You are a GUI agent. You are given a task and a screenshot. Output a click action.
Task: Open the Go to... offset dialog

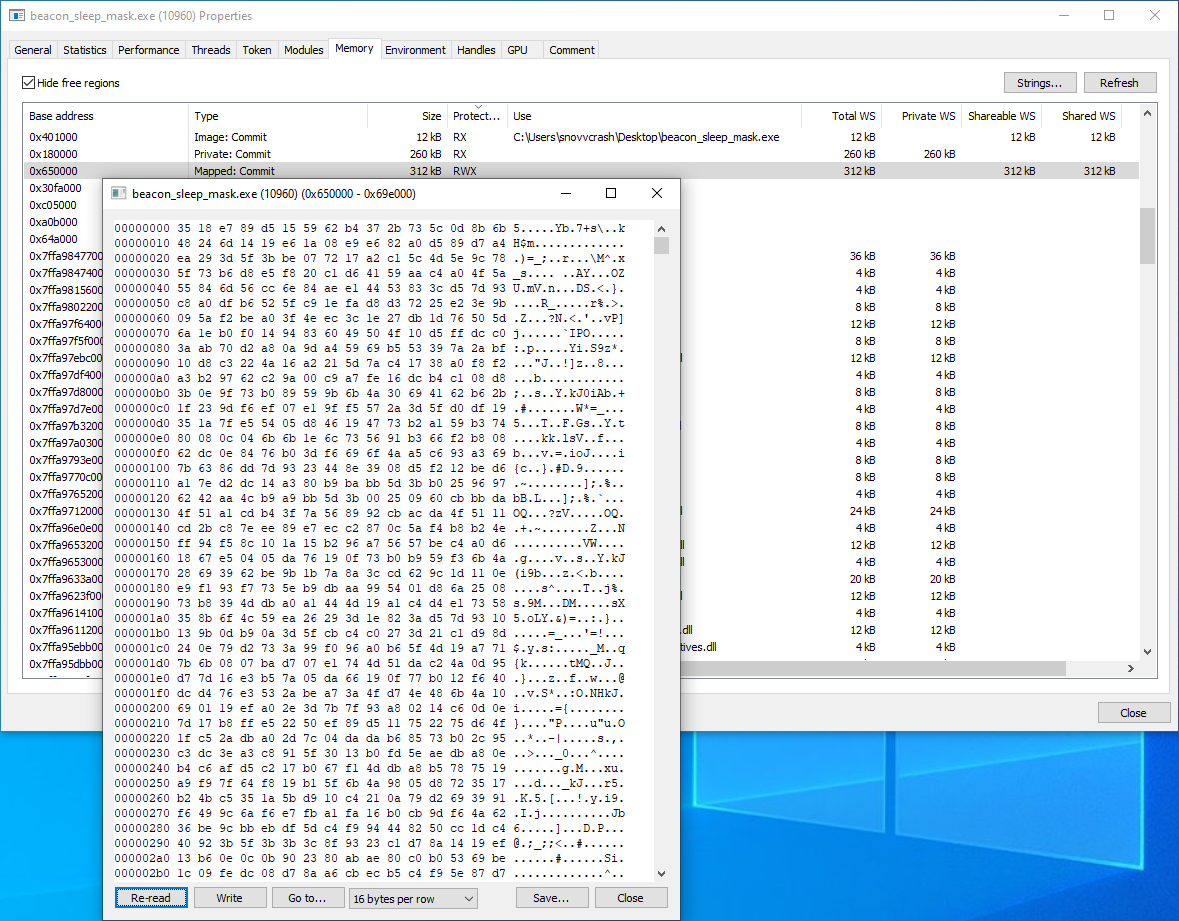click(x=307, y=898)
